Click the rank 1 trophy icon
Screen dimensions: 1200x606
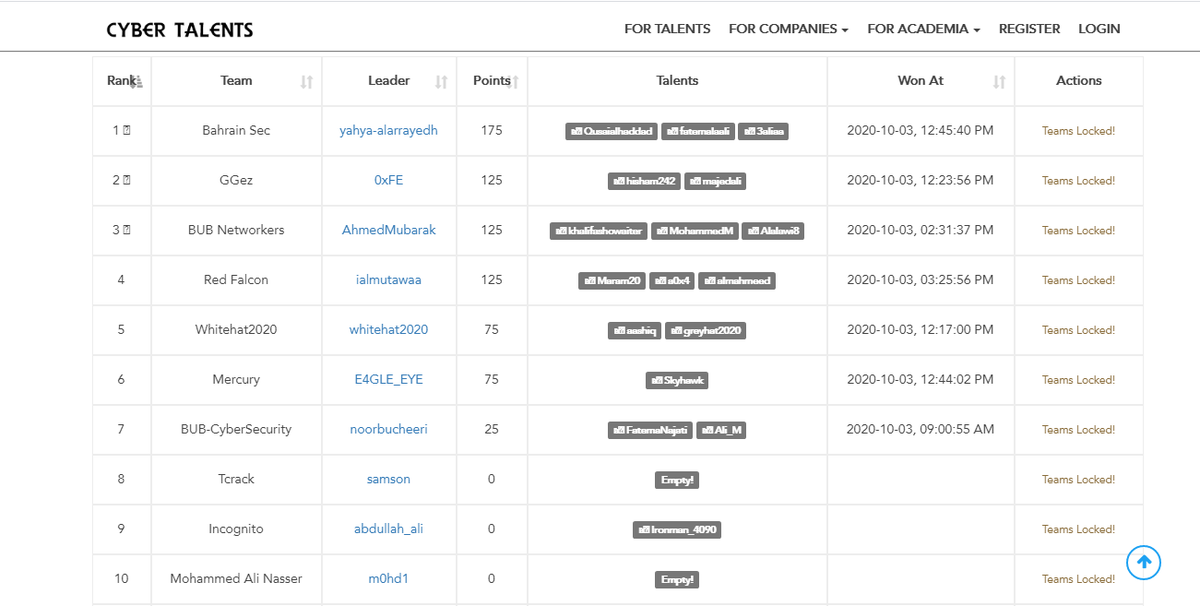(x=127, y=131)
